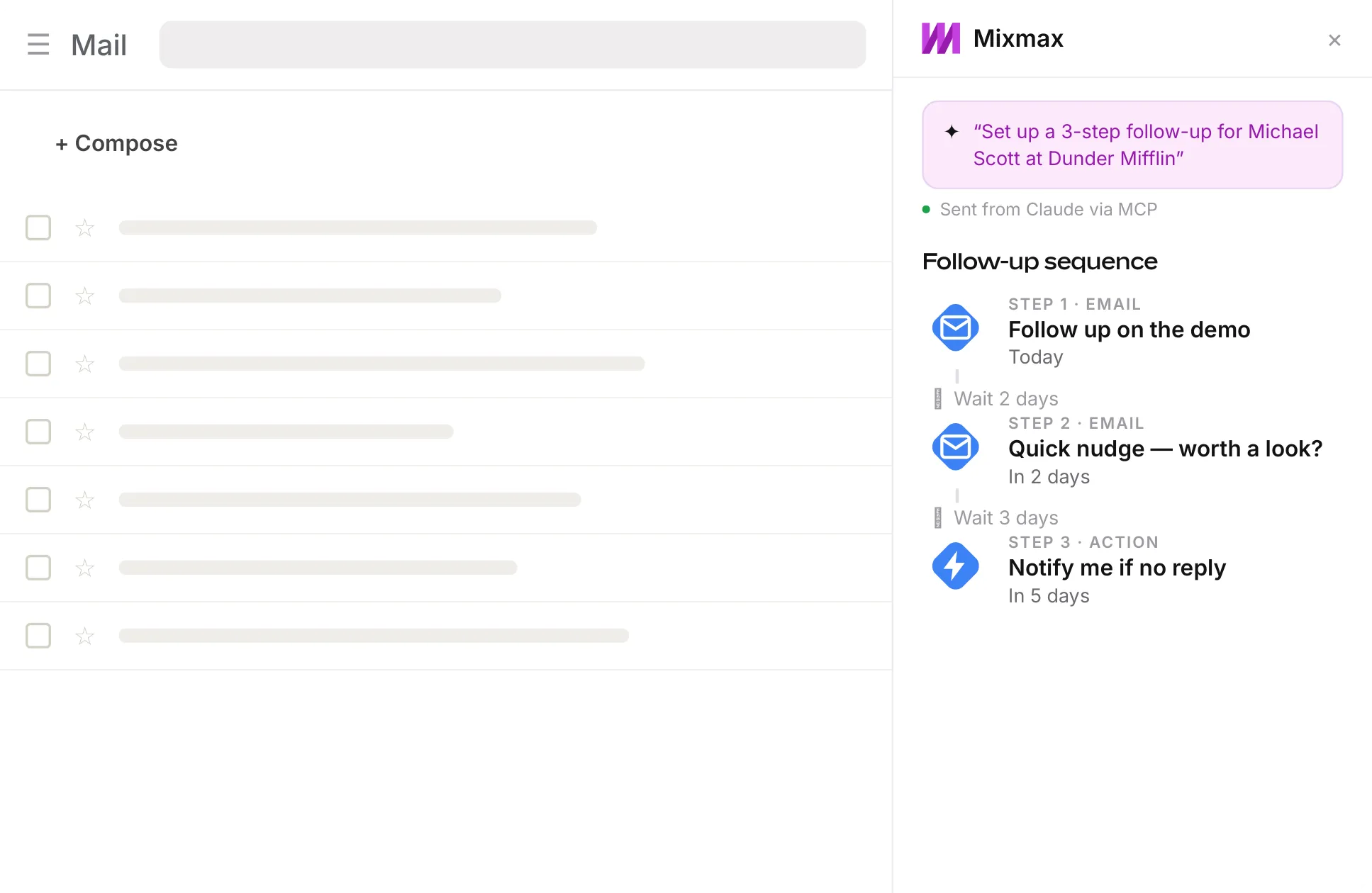Screen dimensions: 1372x893
Task: Click the sparkle icon in the prompt box
Action: tap(952, 131)
